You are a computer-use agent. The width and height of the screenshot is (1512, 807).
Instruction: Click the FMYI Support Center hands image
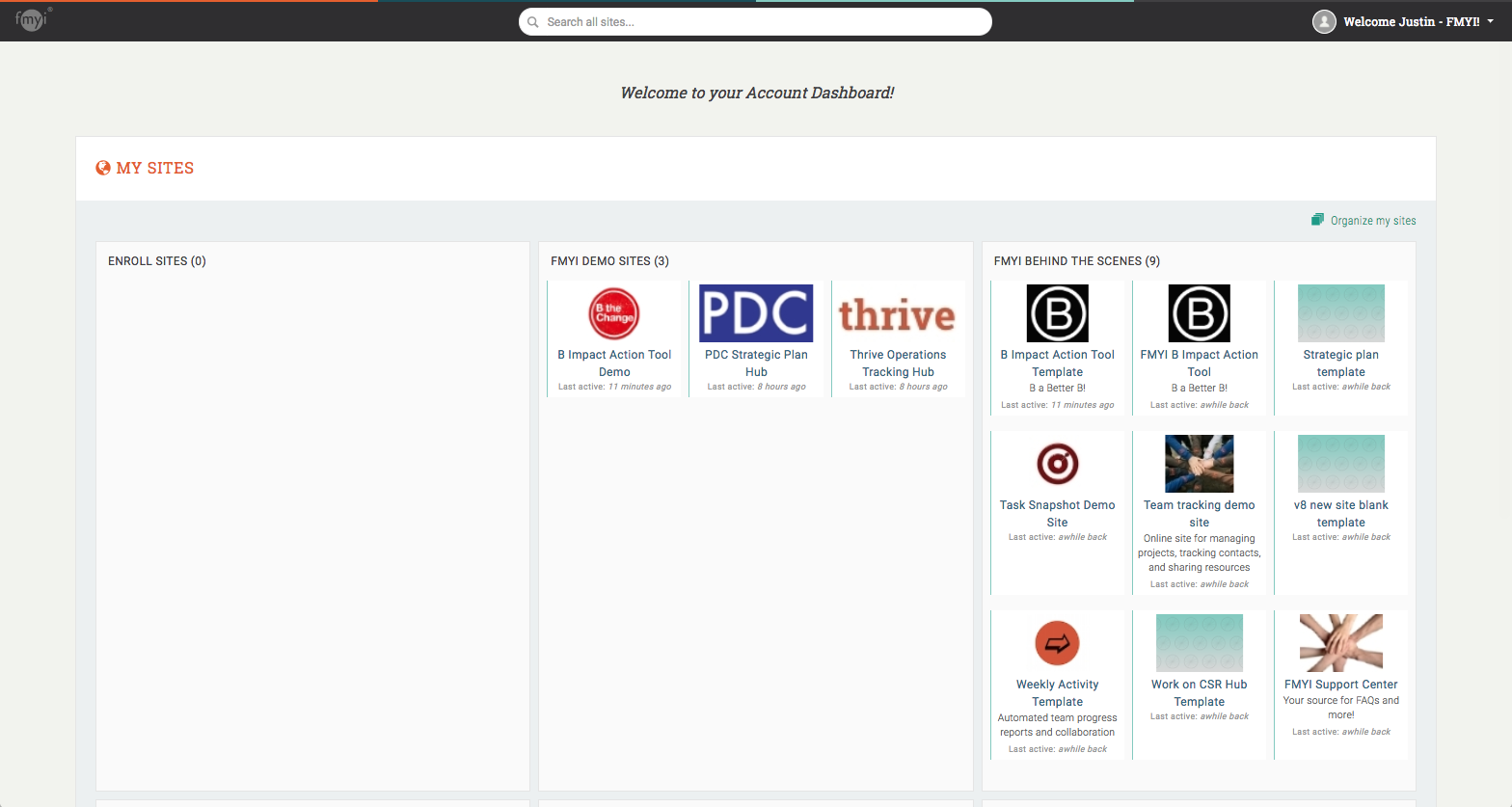tap(1340, 643)
